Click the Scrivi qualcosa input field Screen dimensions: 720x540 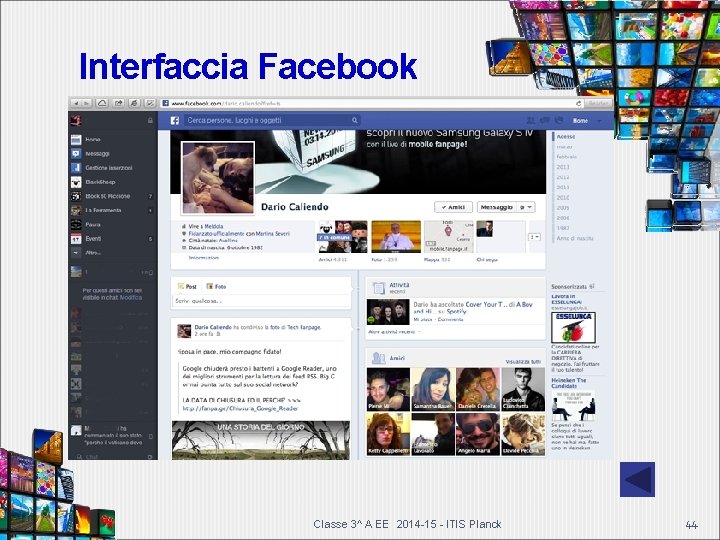pyautogui.click(x=262, y=301)
